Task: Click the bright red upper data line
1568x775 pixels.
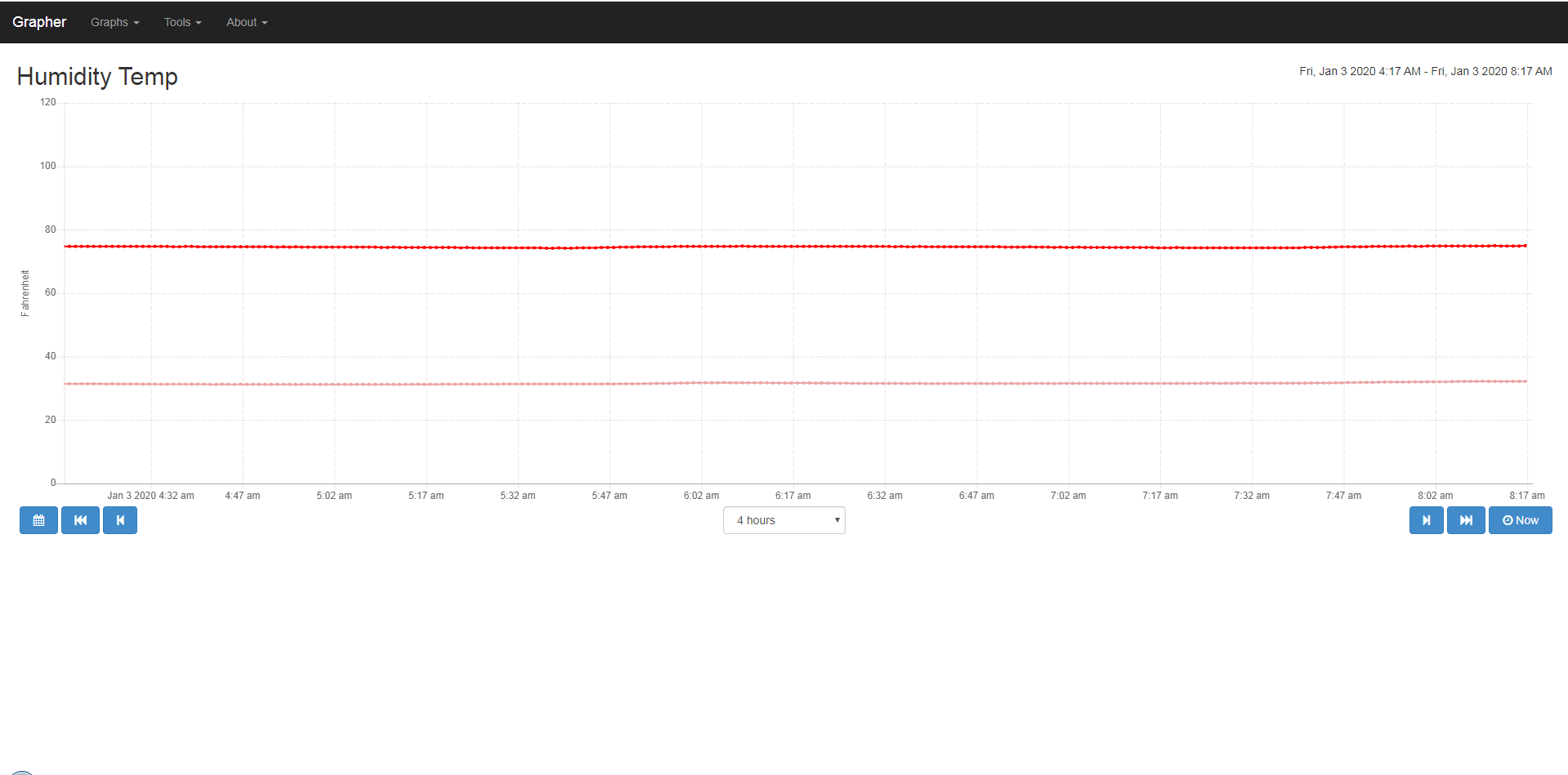Action: 795,247
